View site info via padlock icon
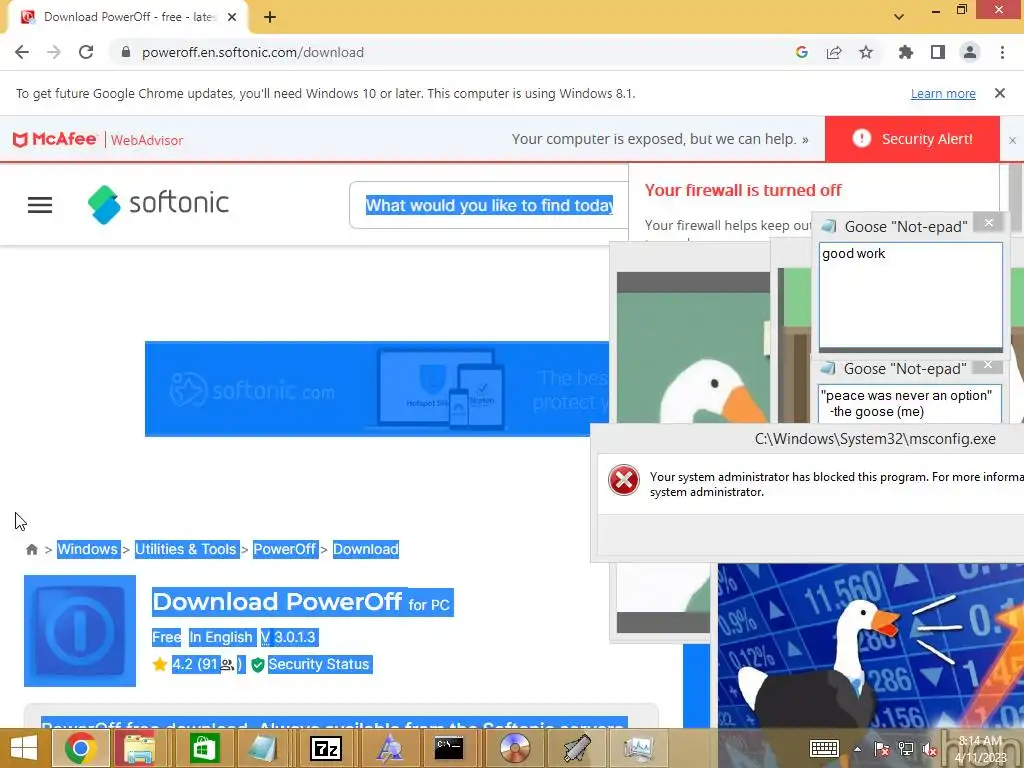Viewport: 1024px width, 768px height. (x=126, y=52)
